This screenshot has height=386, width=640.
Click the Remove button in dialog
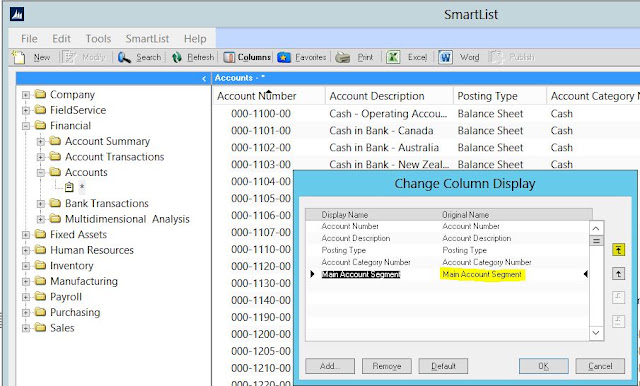click(387, 366)
